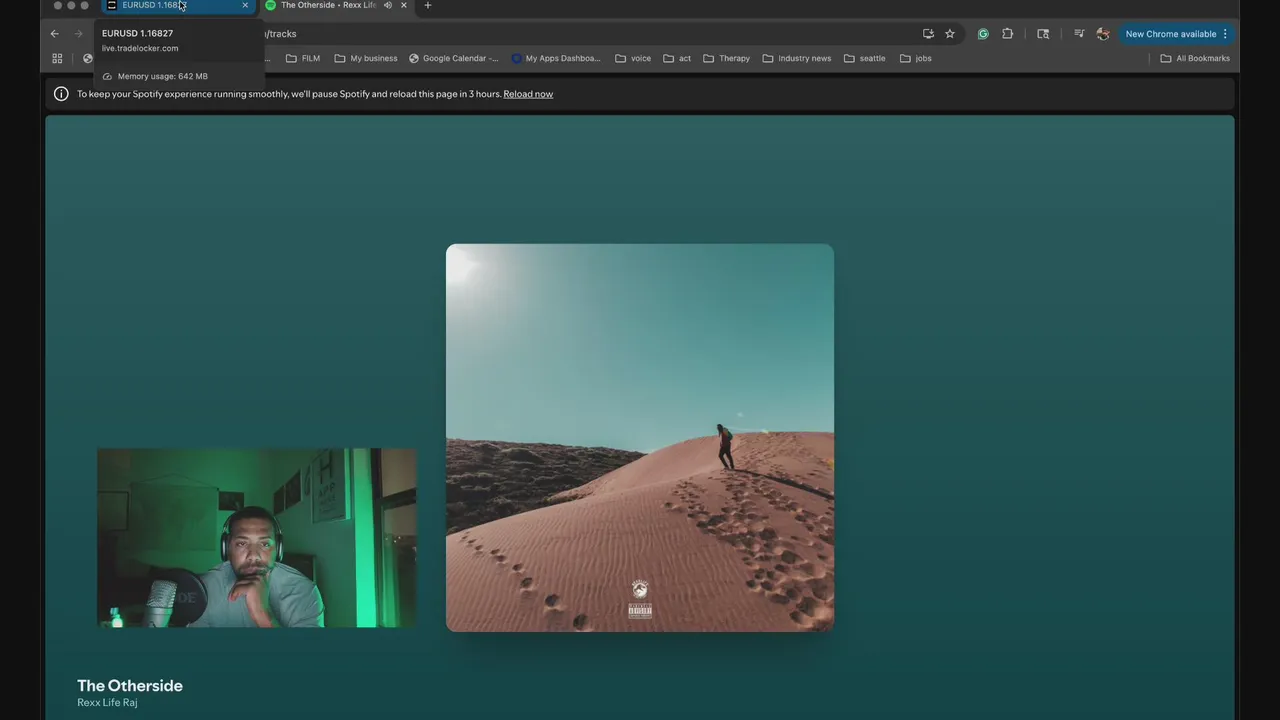This screenshot has height=720, width=1280.
Task: Open the Therapy bookmarks folder
Action: coord(727,58)
